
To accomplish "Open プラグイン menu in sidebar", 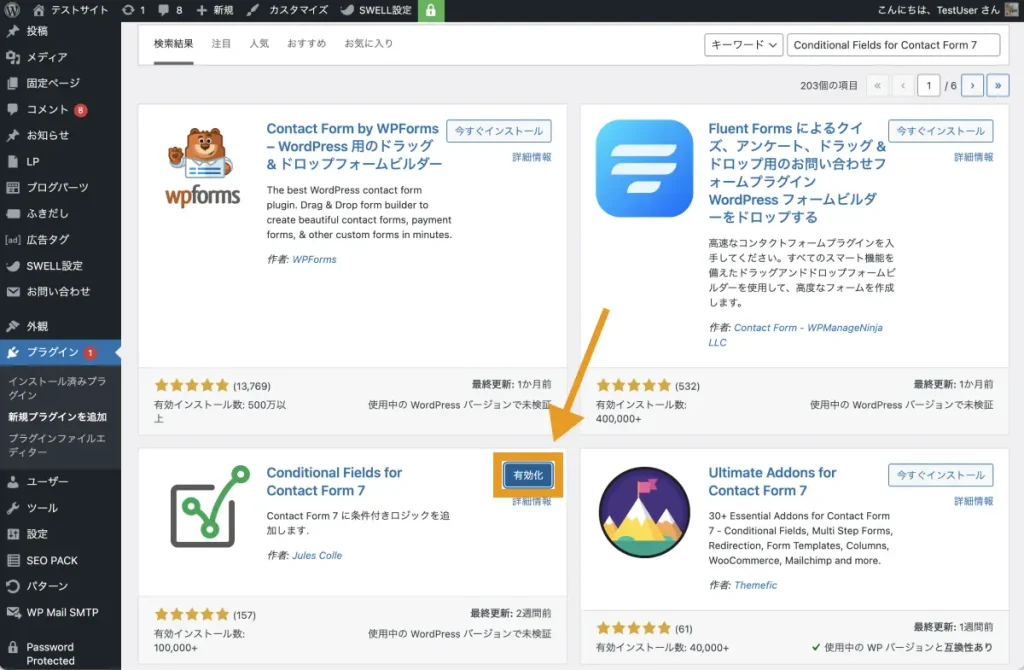I will (52, 352).
